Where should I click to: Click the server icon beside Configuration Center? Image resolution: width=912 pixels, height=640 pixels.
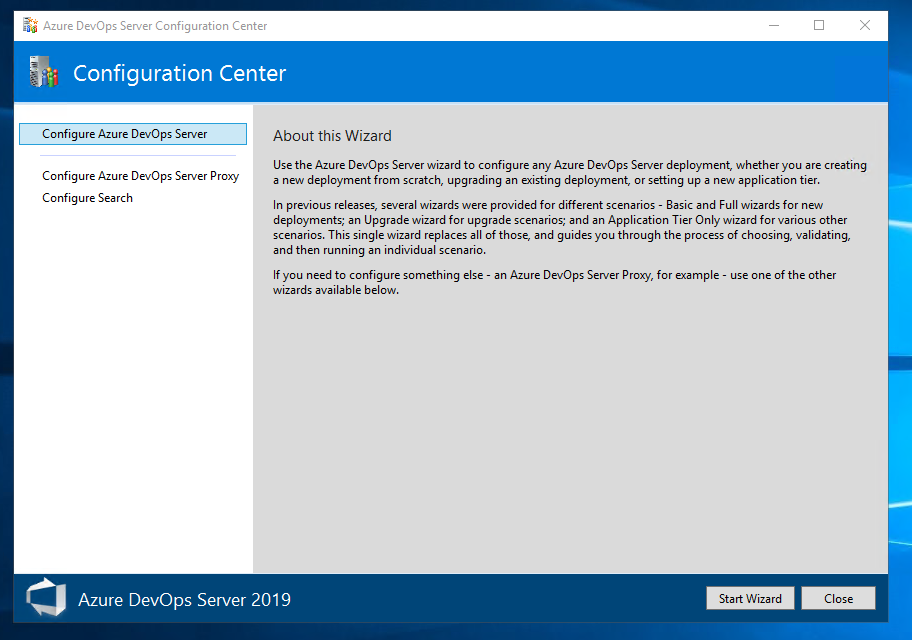click(x=44, y=72)
